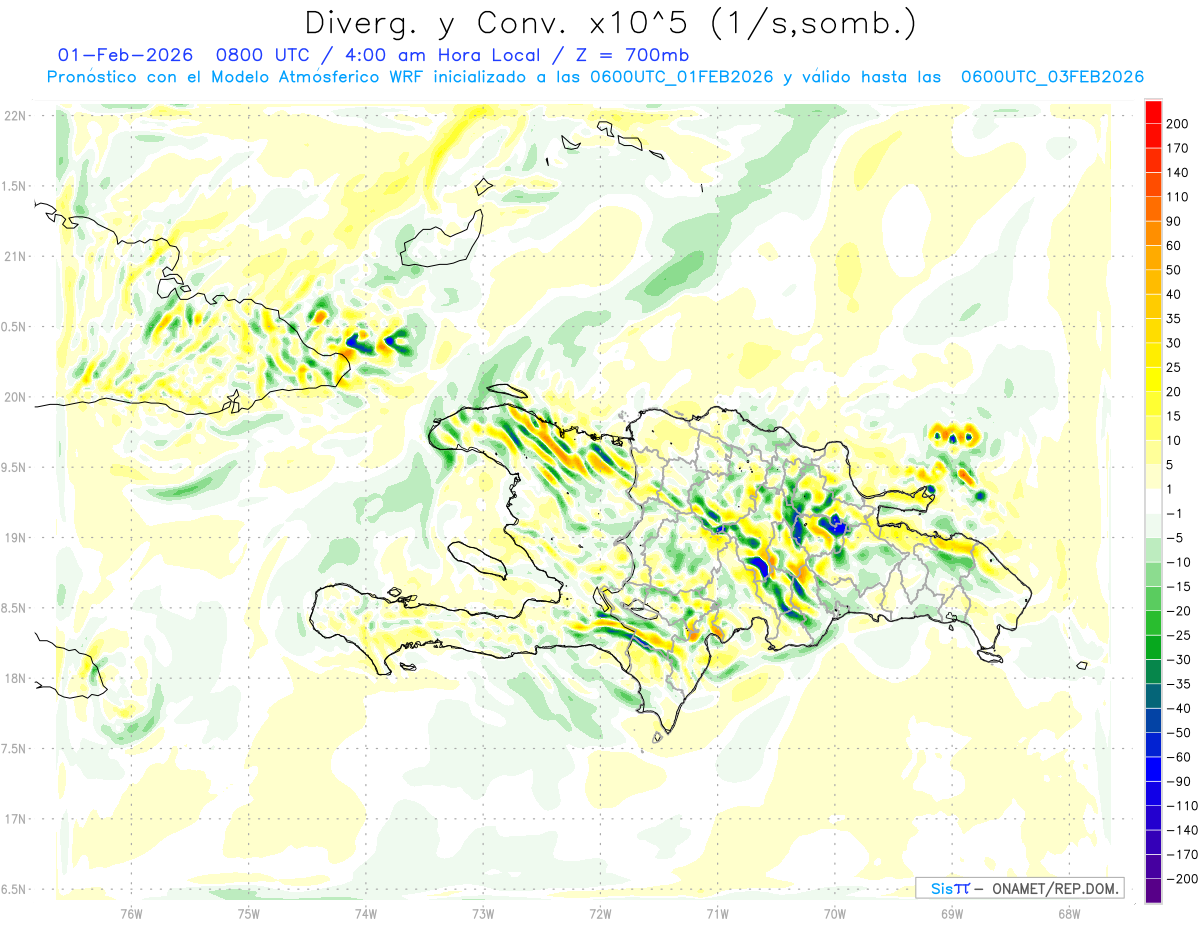Click the colorbar label -110
Viewport: 1200px width, 927px height.
pyautogui.click(x=1182, y=805)
